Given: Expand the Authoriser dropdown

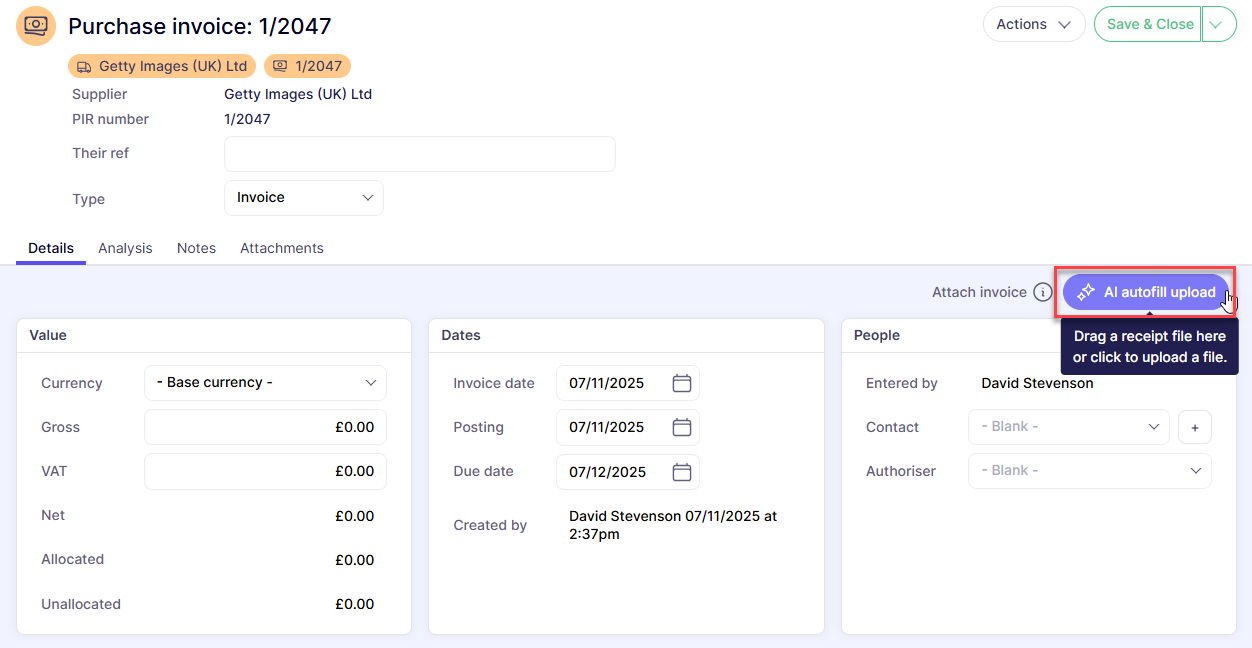Looking at the screenshot, I should 1089,471.
